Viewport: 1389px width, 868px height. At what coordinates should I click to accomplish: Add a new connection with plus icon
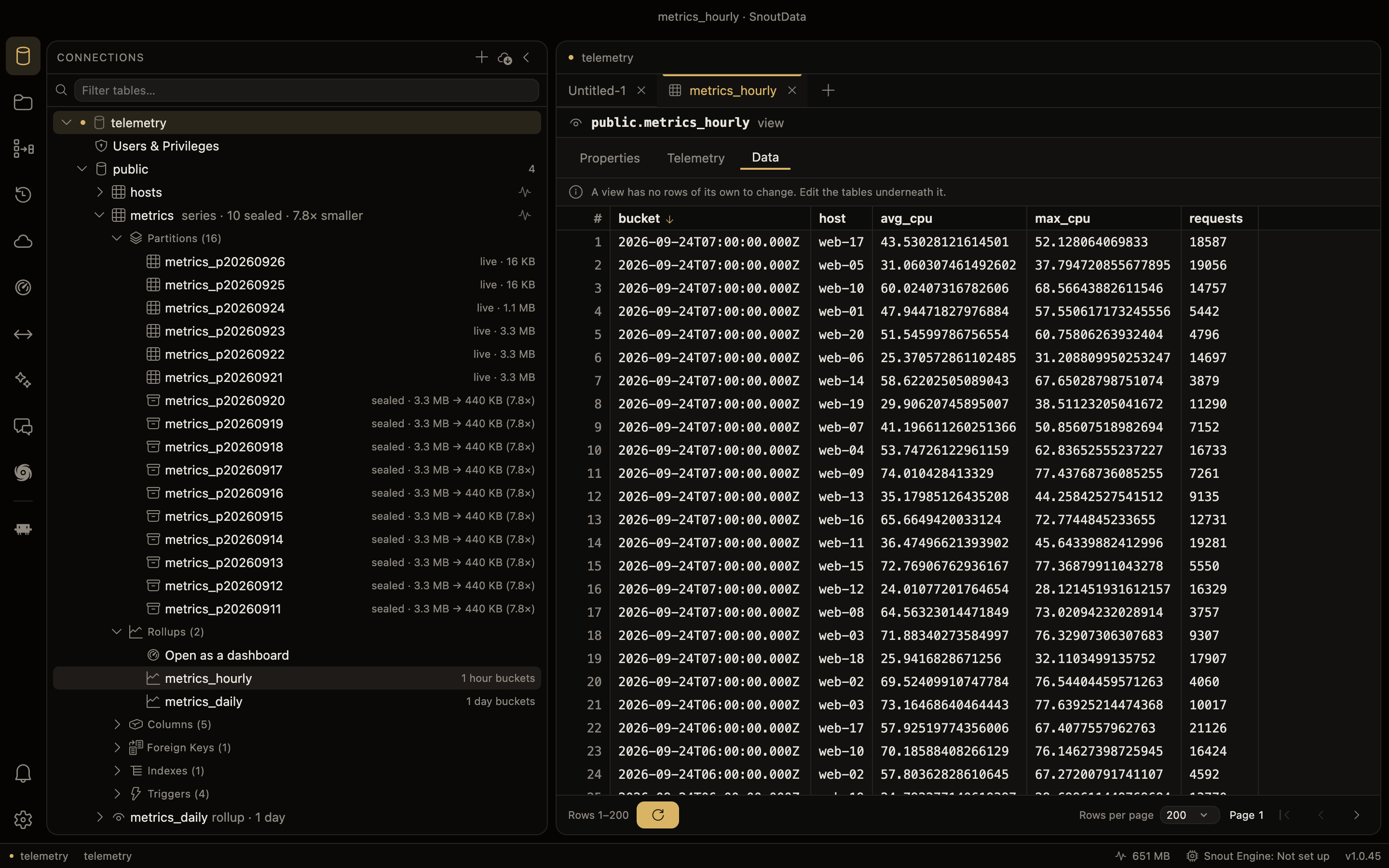[481, 57]
